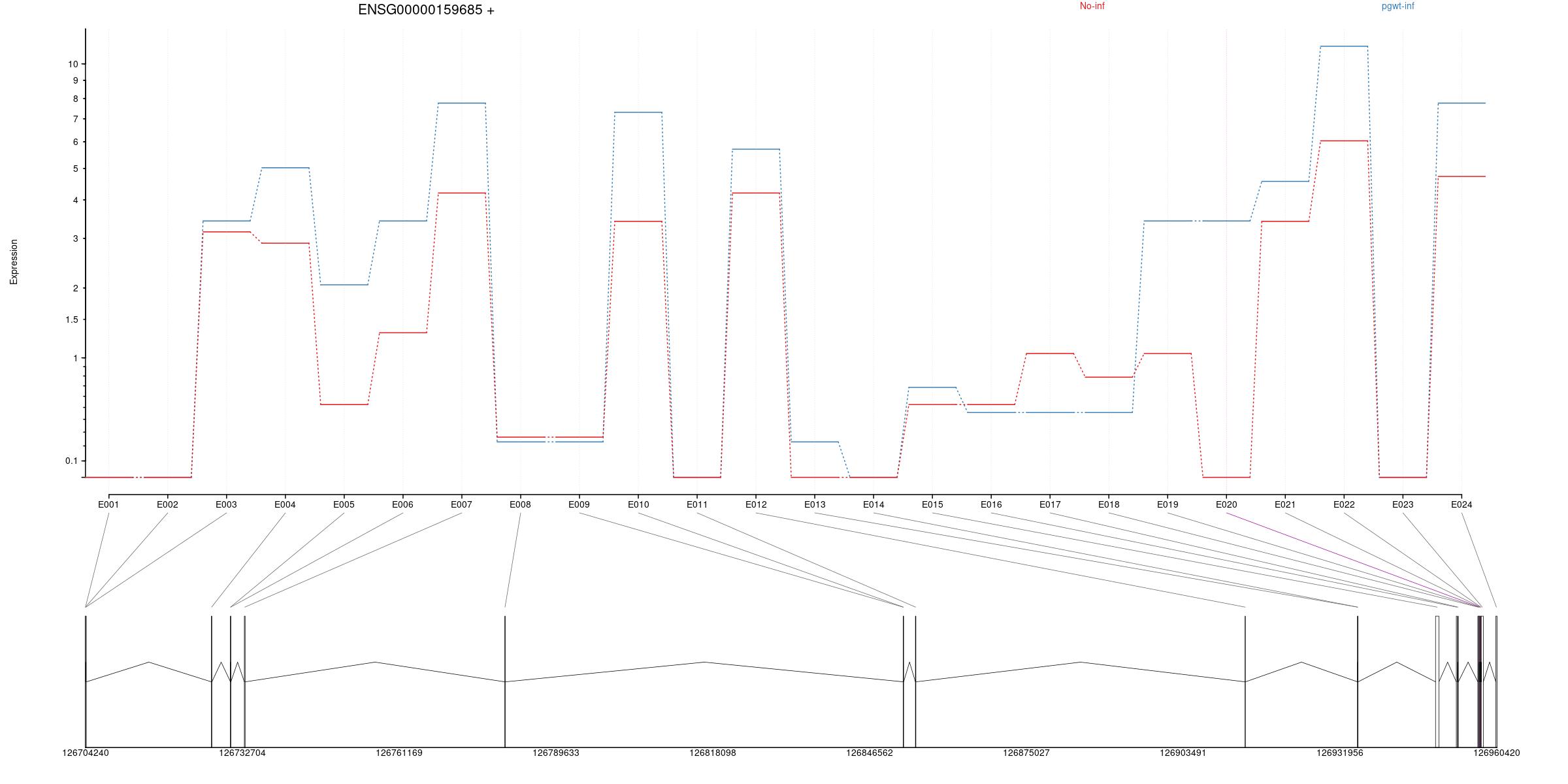Click genomic coordinate 126704240
1568x784 pixels.
tap(86, 753)
